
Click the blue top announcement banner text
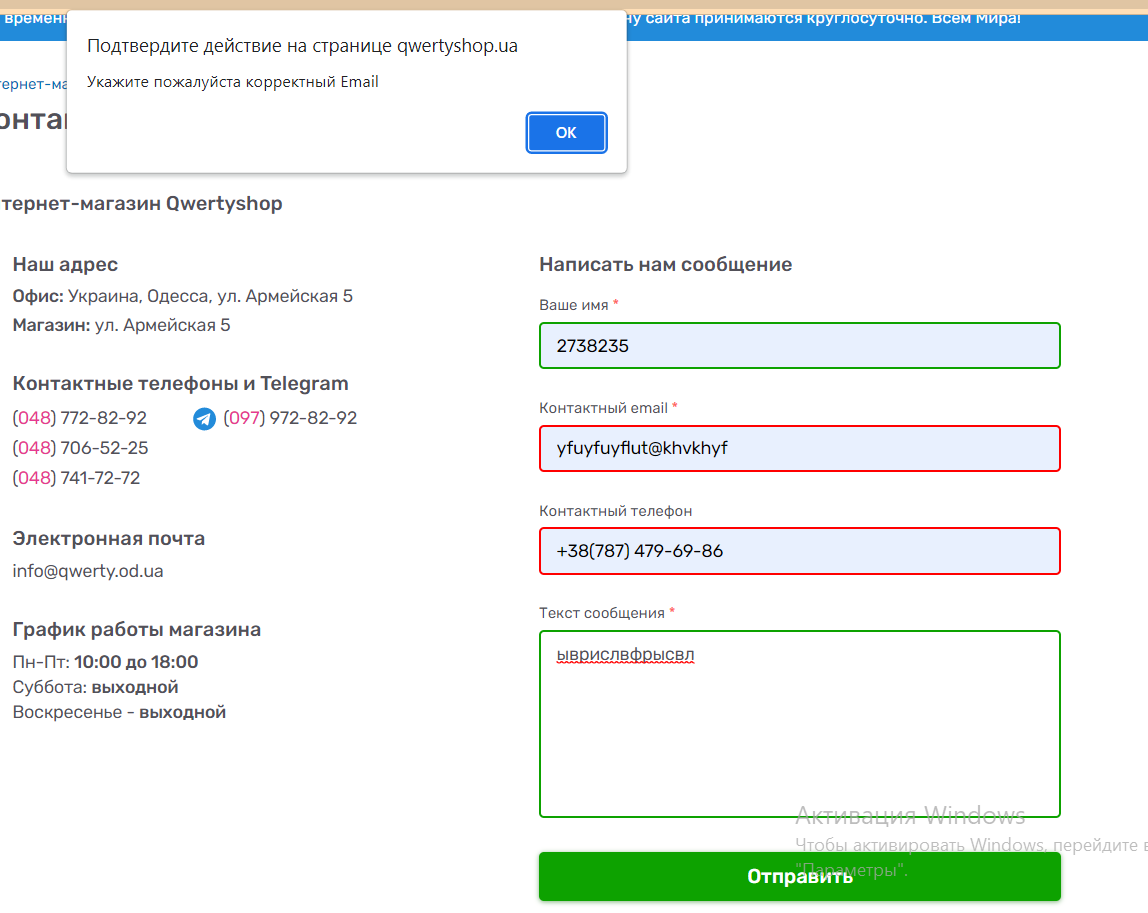[x=824, y=19]
